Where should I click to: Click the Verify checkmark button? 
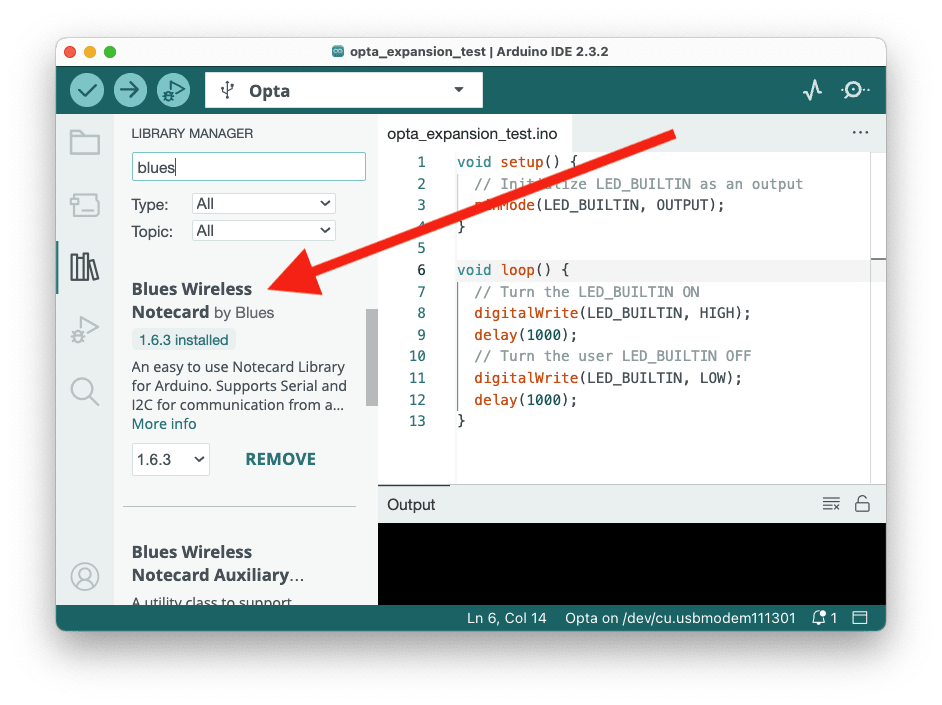(x=87, y=91)
